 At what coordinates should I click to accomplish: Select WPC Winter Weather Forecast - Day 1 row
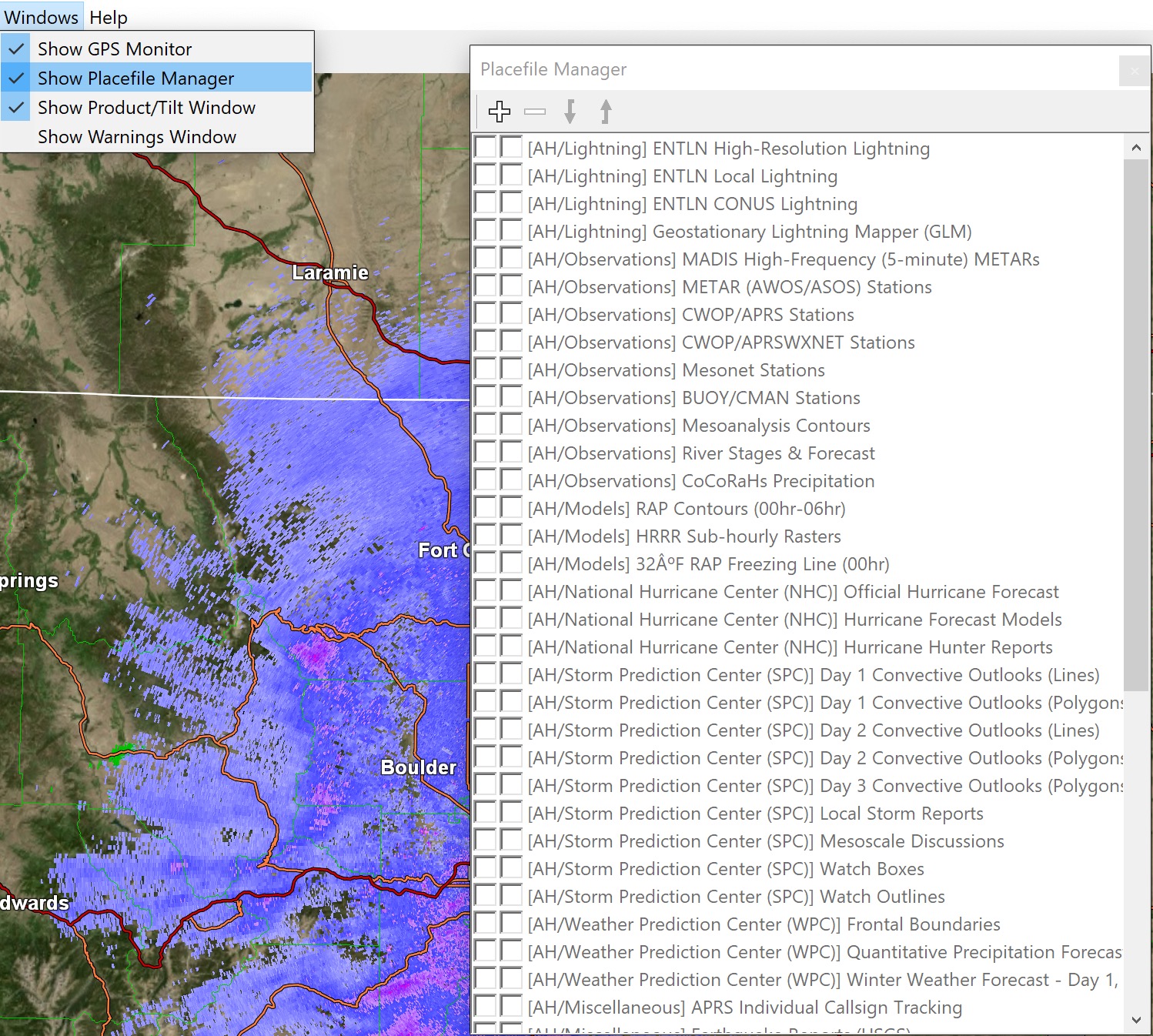click(797, 980)
